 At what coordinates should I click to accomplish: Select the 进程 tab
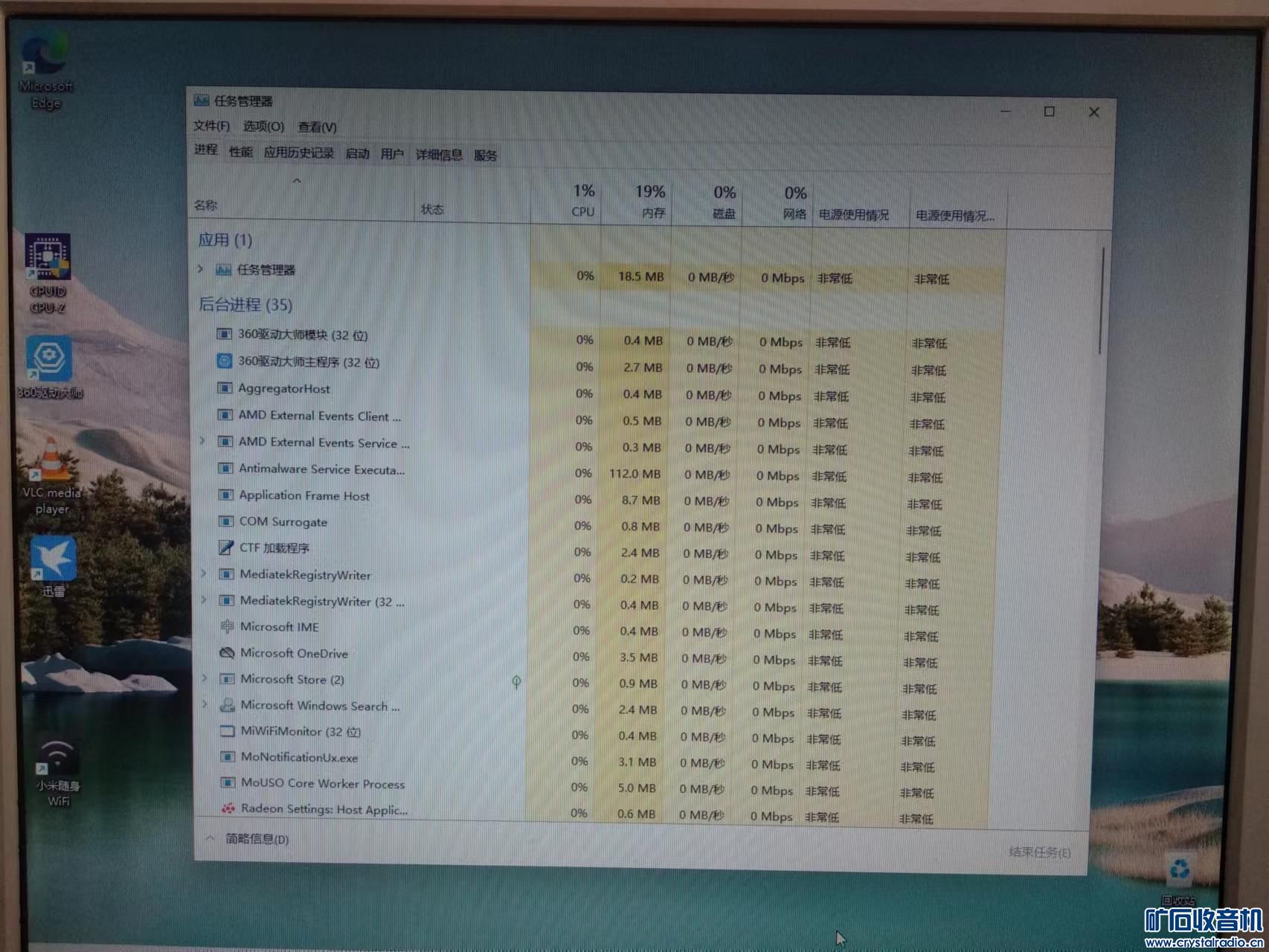point(206,149)
